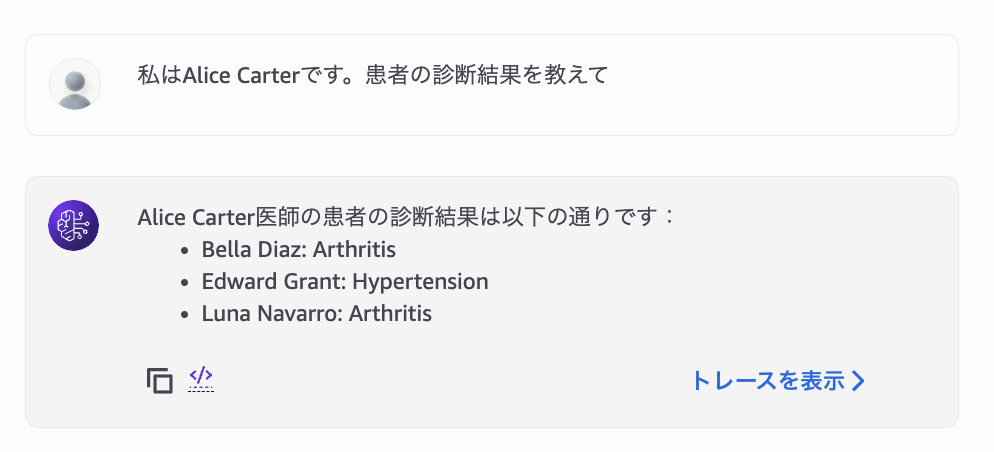Click the bullet point before Edward Grant

pyautogui.click(x=185, y=282)
